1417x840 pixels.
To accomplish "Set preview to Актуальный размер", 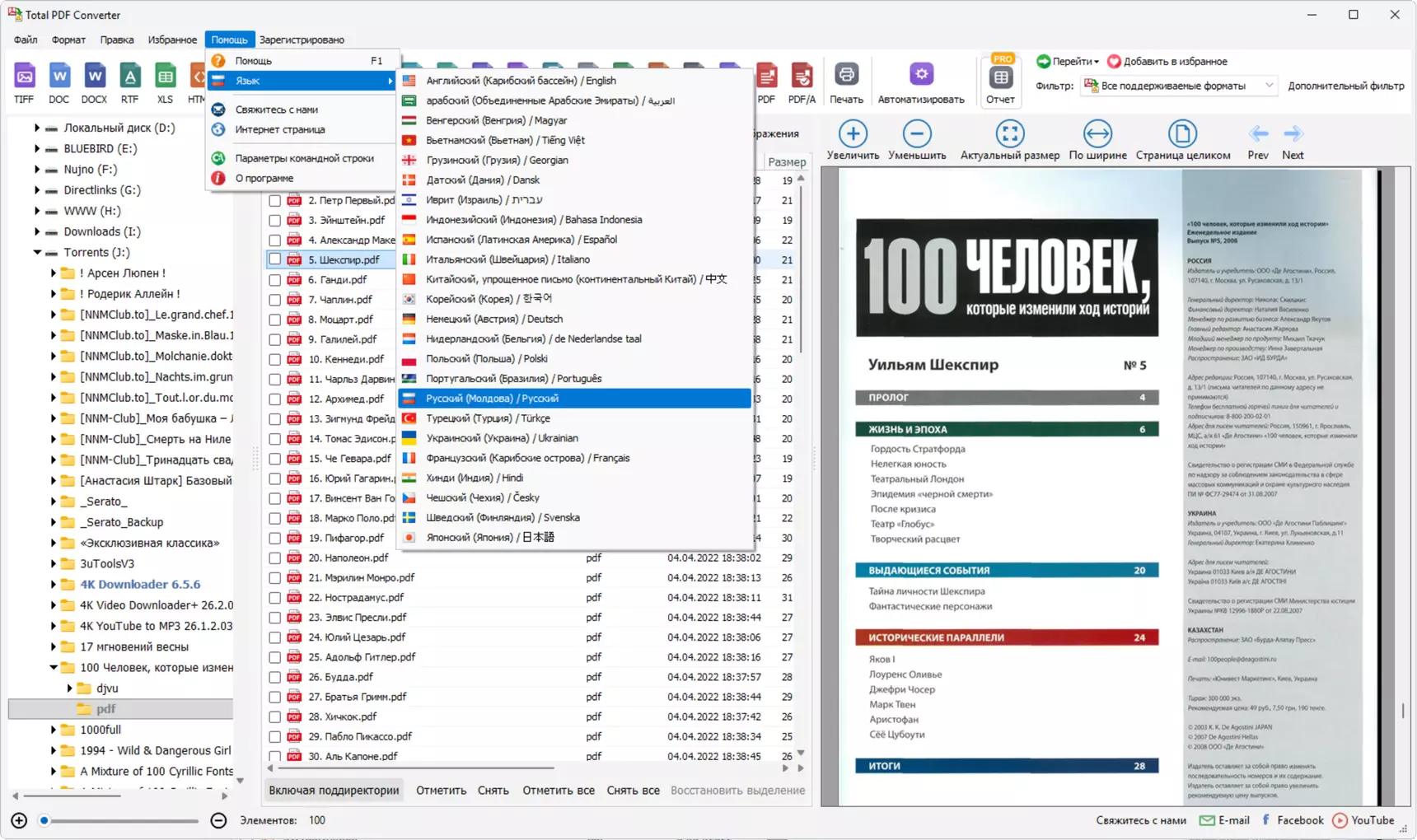I will 1010,140.
